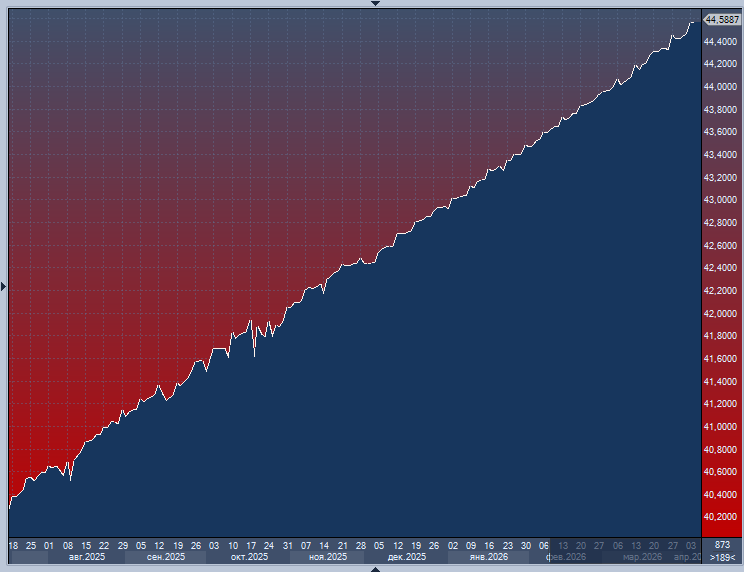Click the ноя.2025 month label
The height and width of the screenshot is (572, 744).
point(328,557)
